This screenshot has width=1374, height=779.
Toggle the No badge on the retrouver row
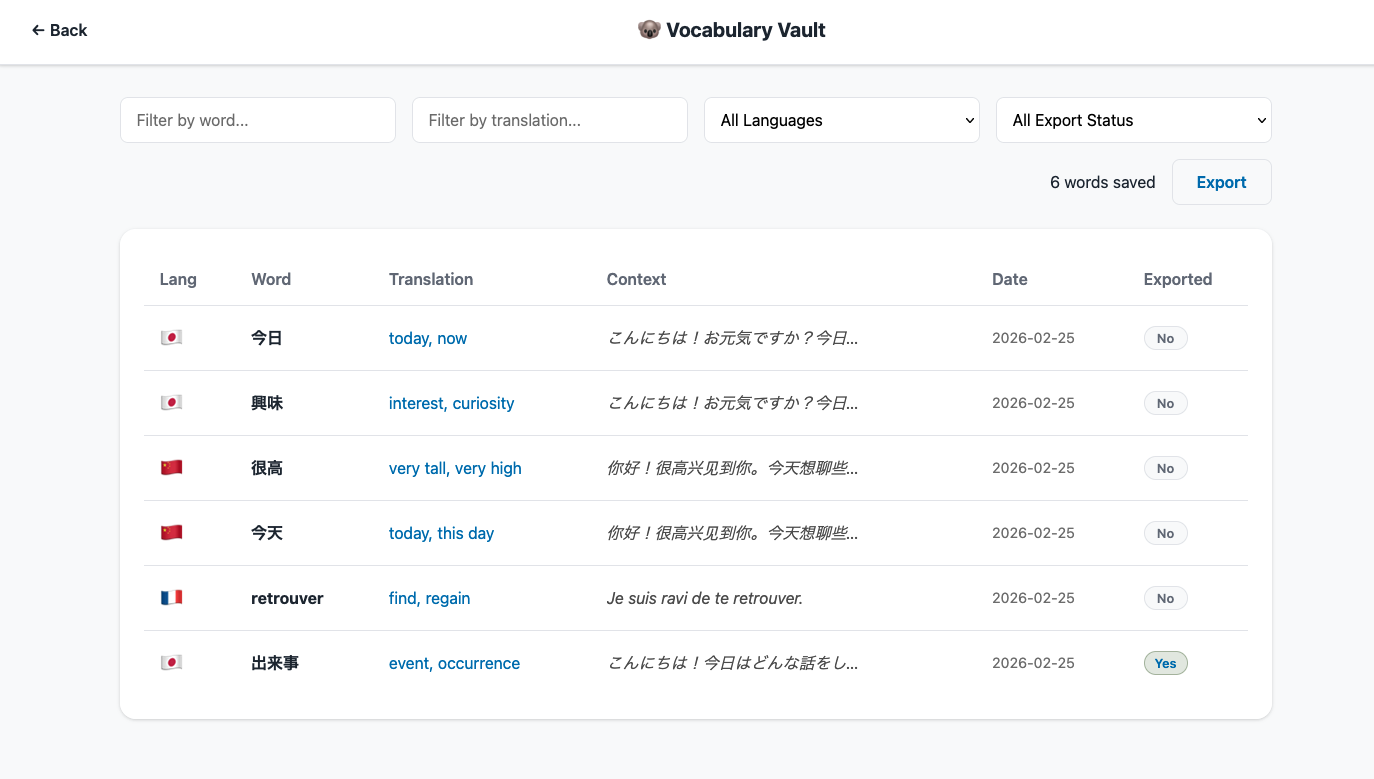tap(1165, 597)
